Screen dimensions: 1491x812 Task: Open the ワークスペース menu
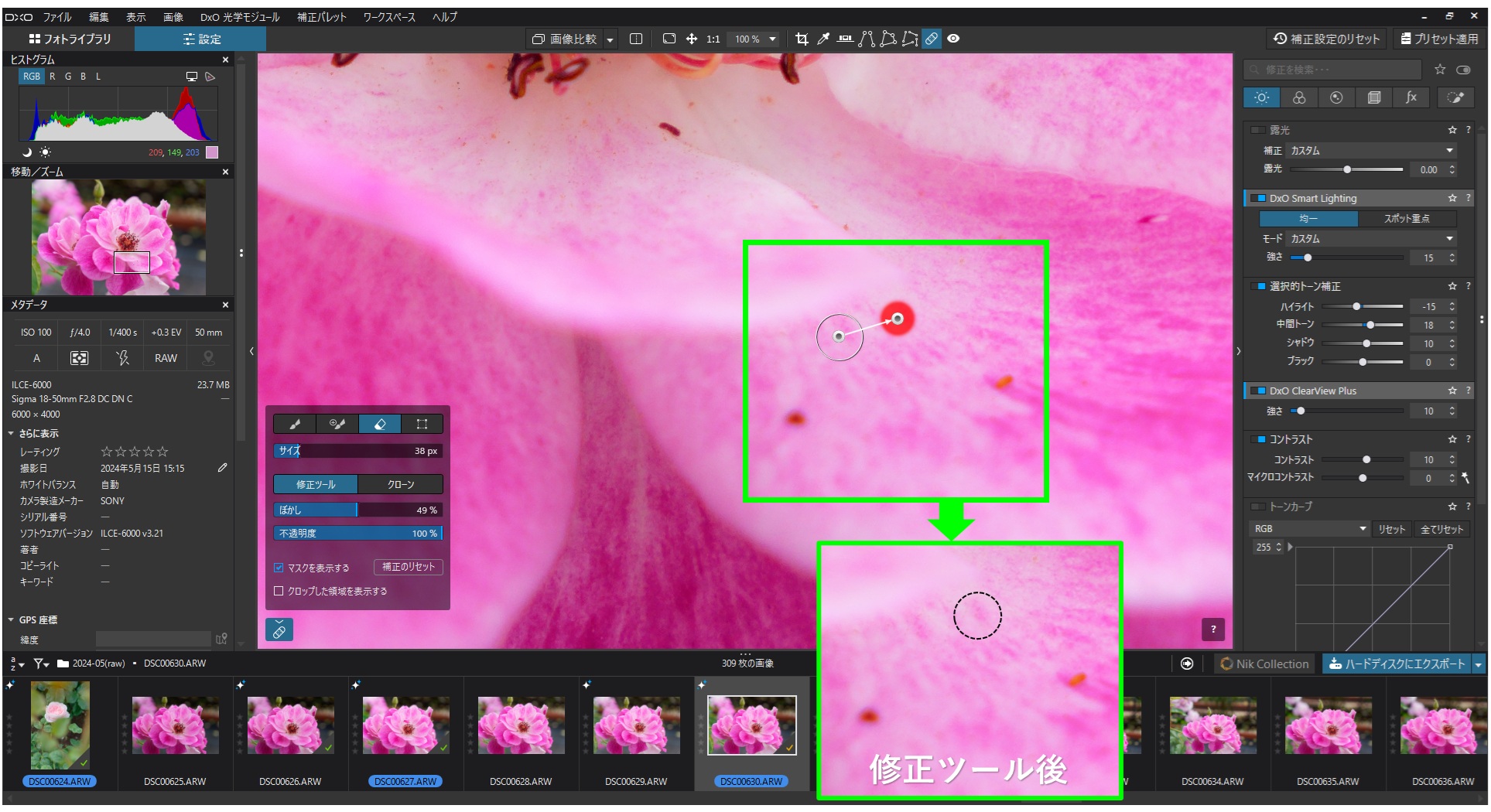(389, 17)
